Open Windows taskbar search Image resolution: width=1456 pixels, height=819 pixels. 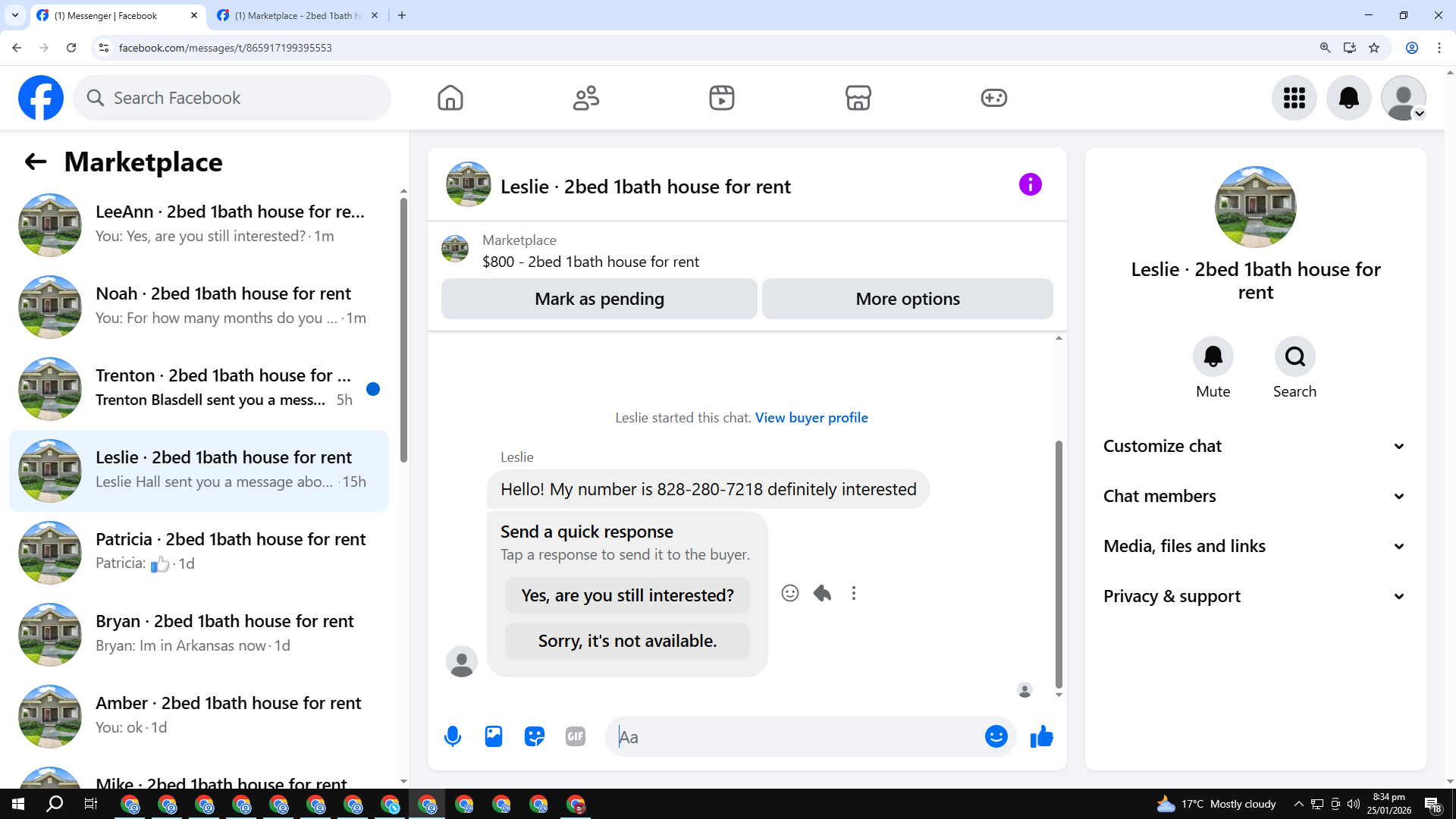55,804
